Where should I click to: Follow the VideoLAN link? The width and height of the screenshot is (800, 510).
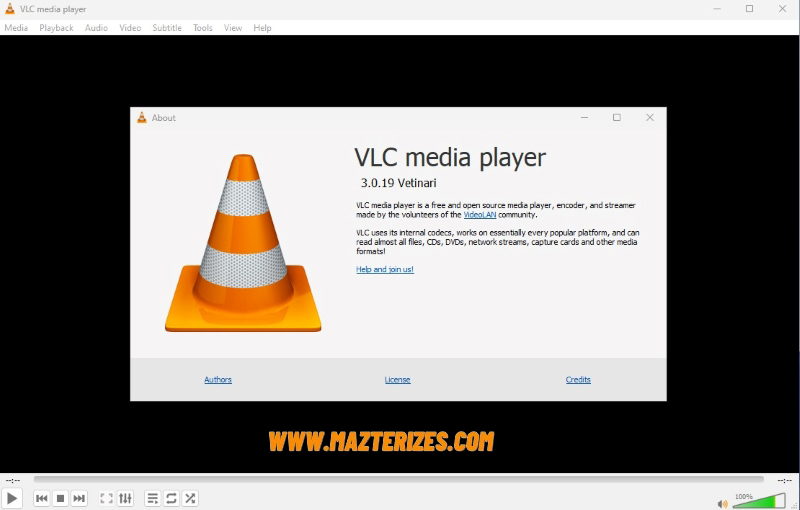click(480, 215)
